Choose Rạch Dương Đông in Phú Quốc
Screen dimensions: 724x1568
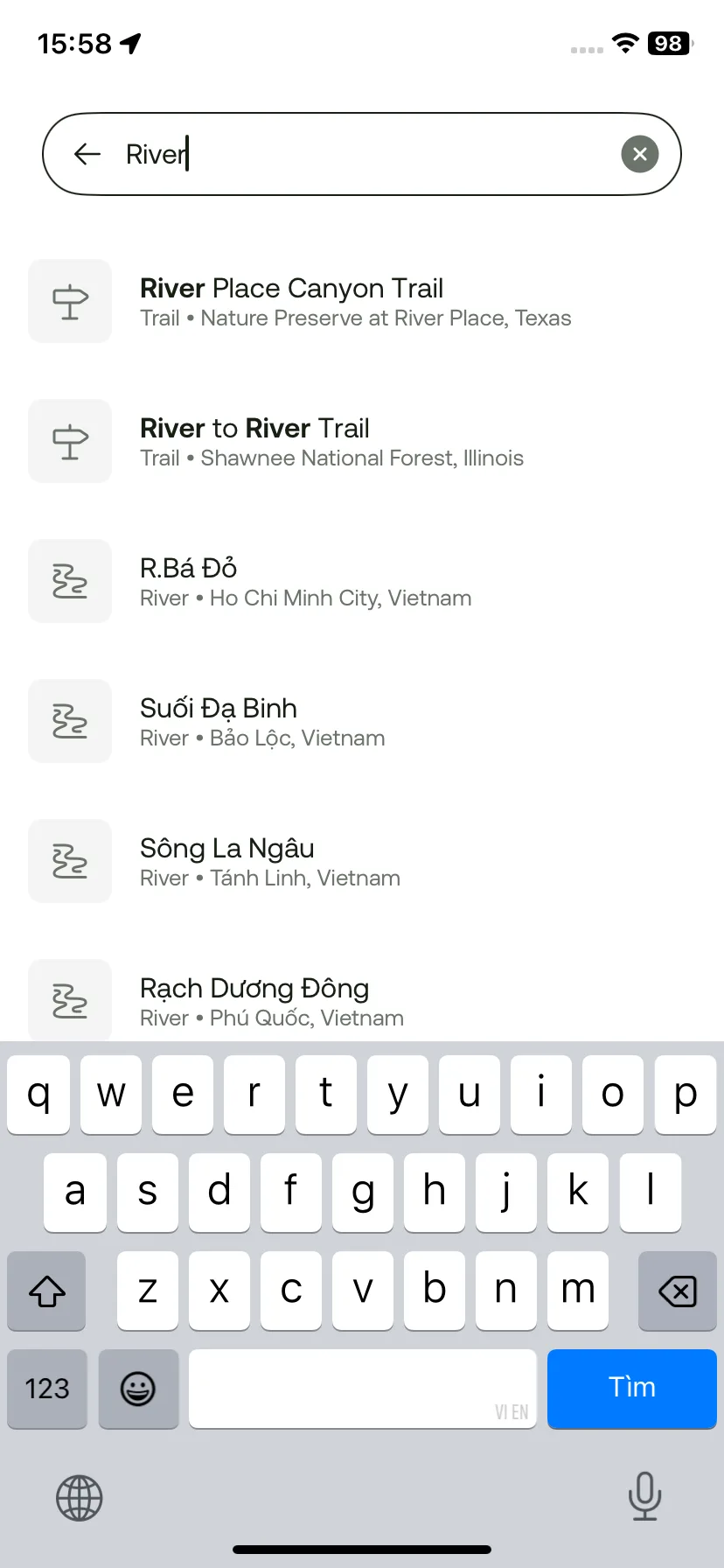pyautogui.click(x=362, y=1001)
